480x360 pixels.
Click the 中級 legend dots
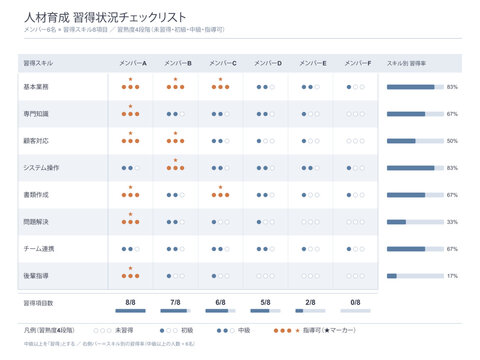pos(225,331)
